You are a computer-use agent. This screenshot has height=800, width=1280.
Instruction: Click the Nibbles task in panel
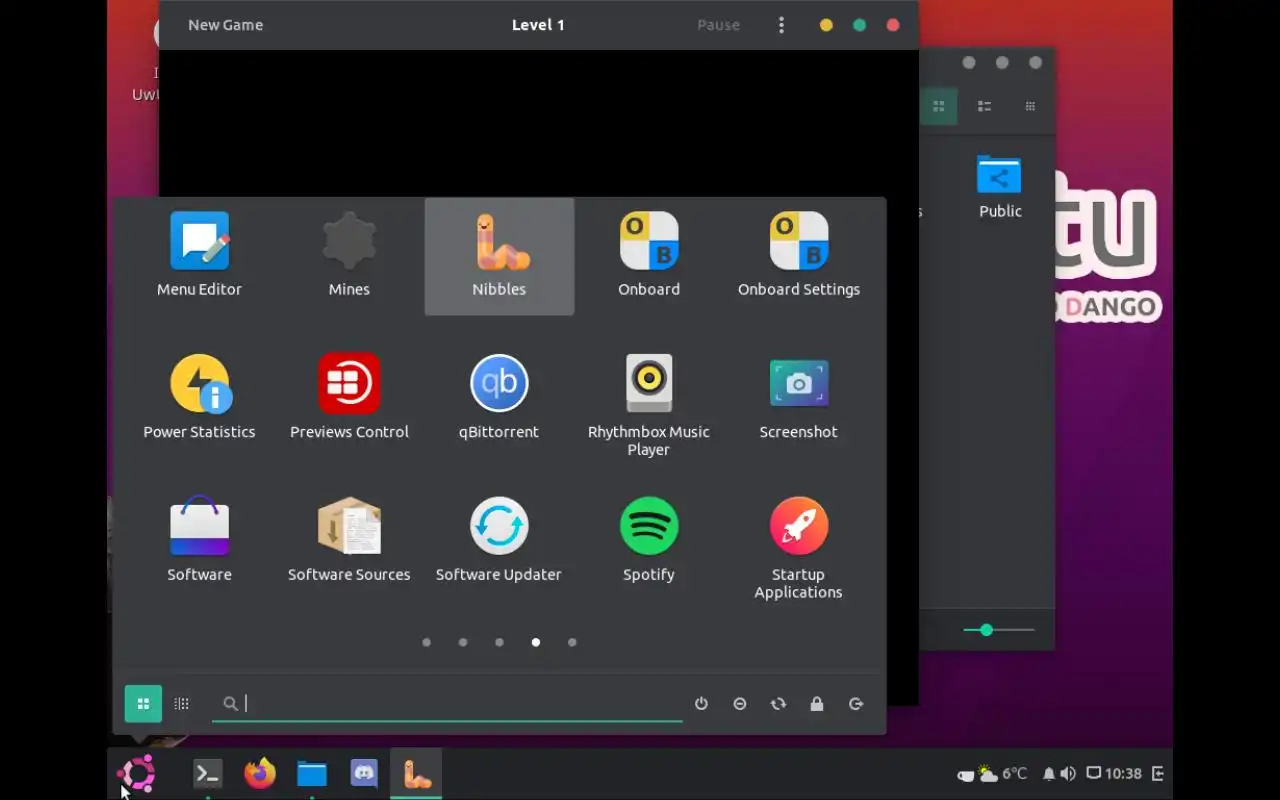[416, 773]
